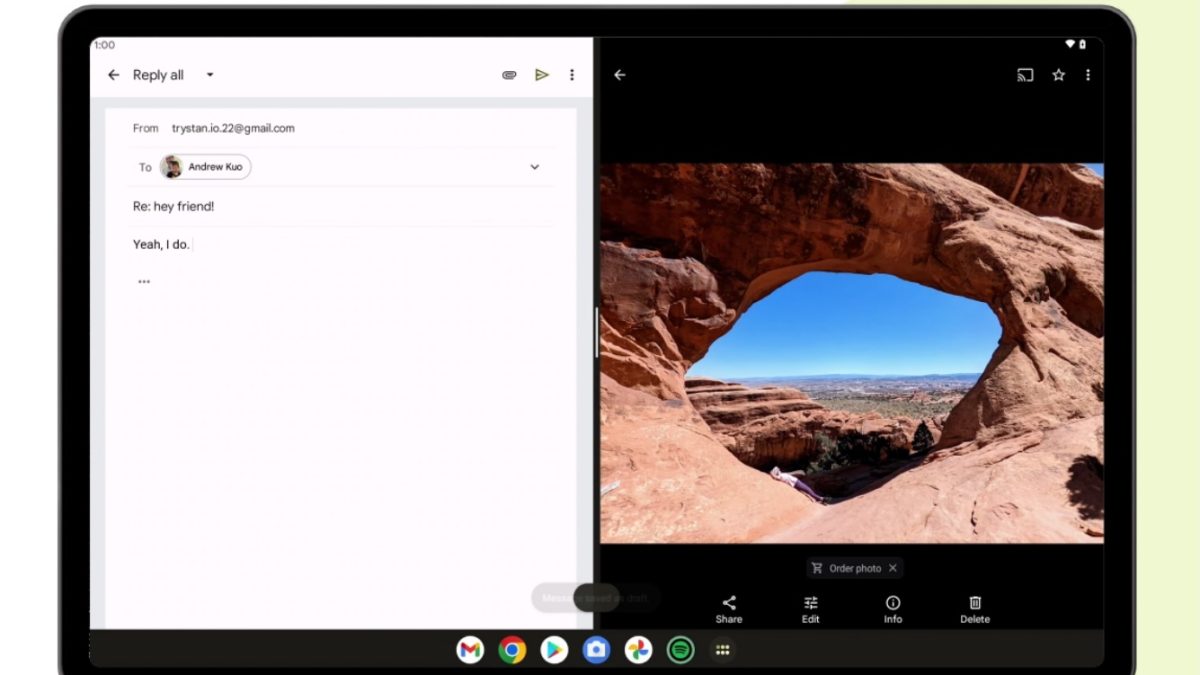Cast the photo using the cast icon
This screenshot has width=1200, height=675.
[1025, 75]
